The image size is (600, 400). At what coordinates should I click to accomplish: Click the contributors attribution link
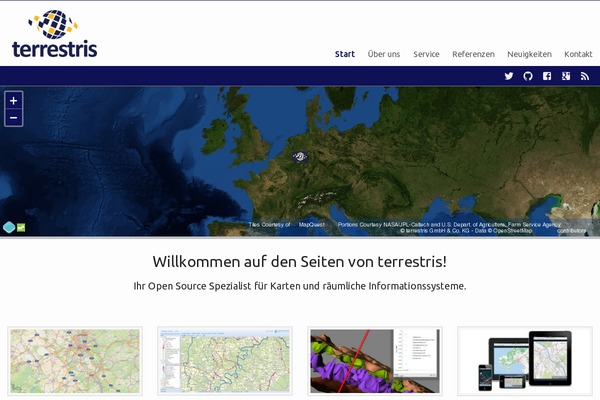point(572,231)
